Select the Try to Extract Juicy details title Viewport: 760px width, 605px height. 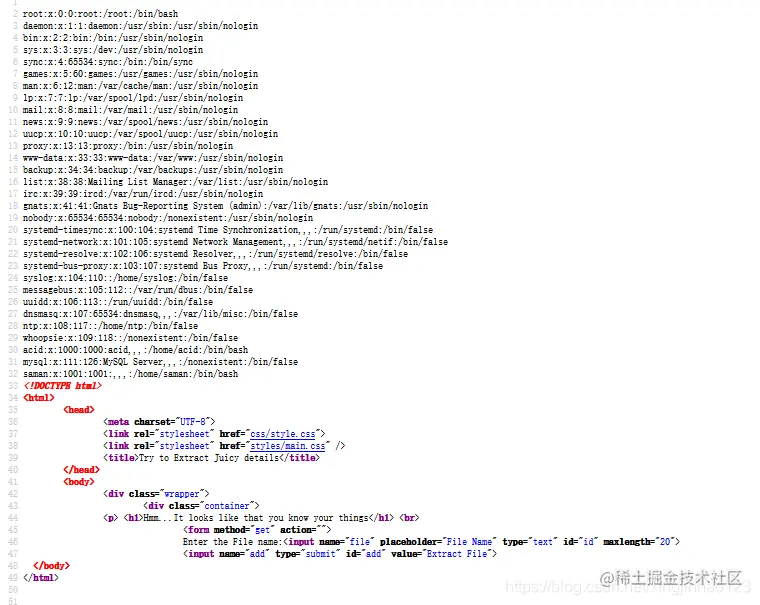click(211, 458)
